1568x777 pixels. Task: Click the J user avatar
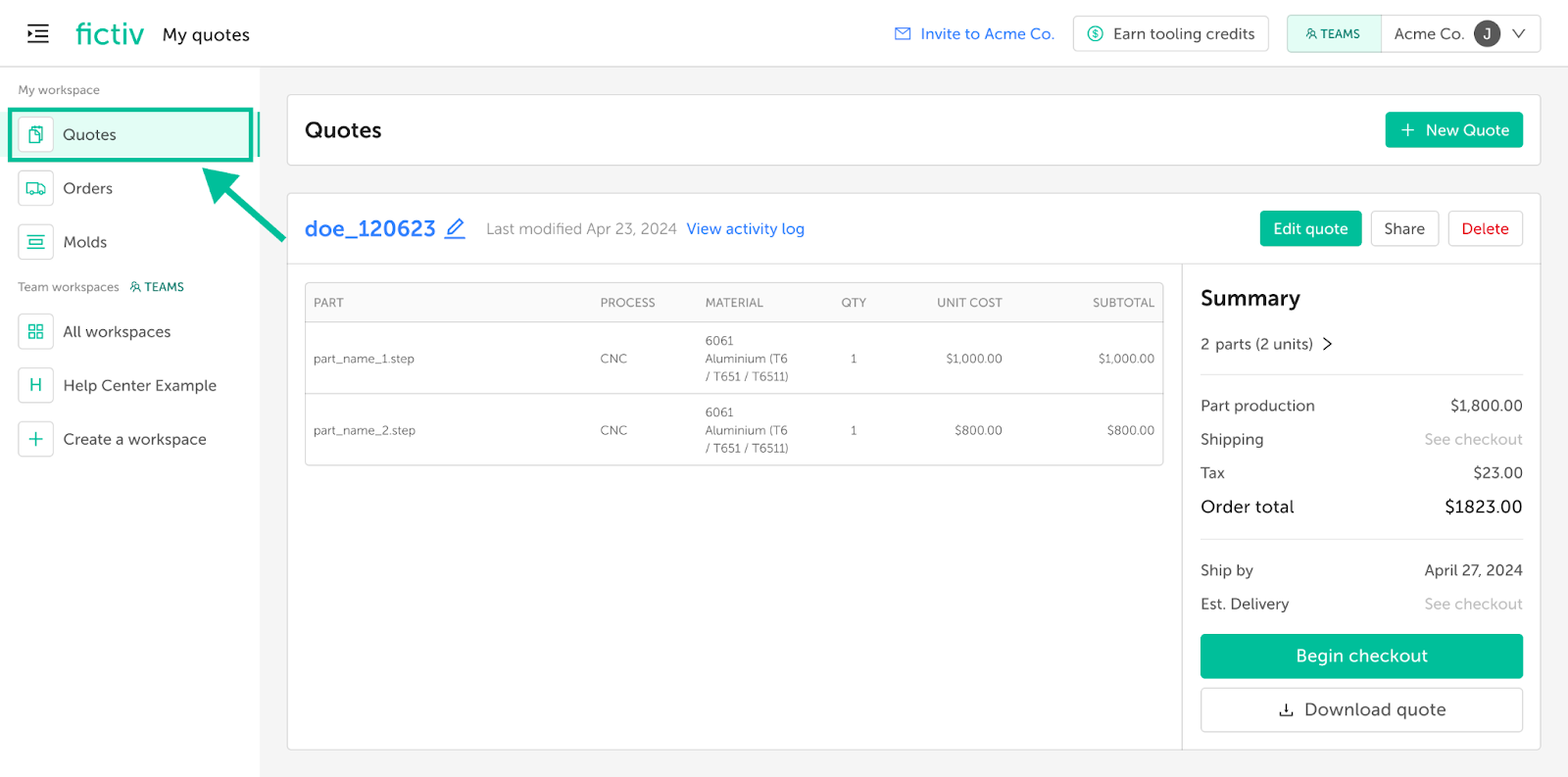click(x=1487, y=33)
